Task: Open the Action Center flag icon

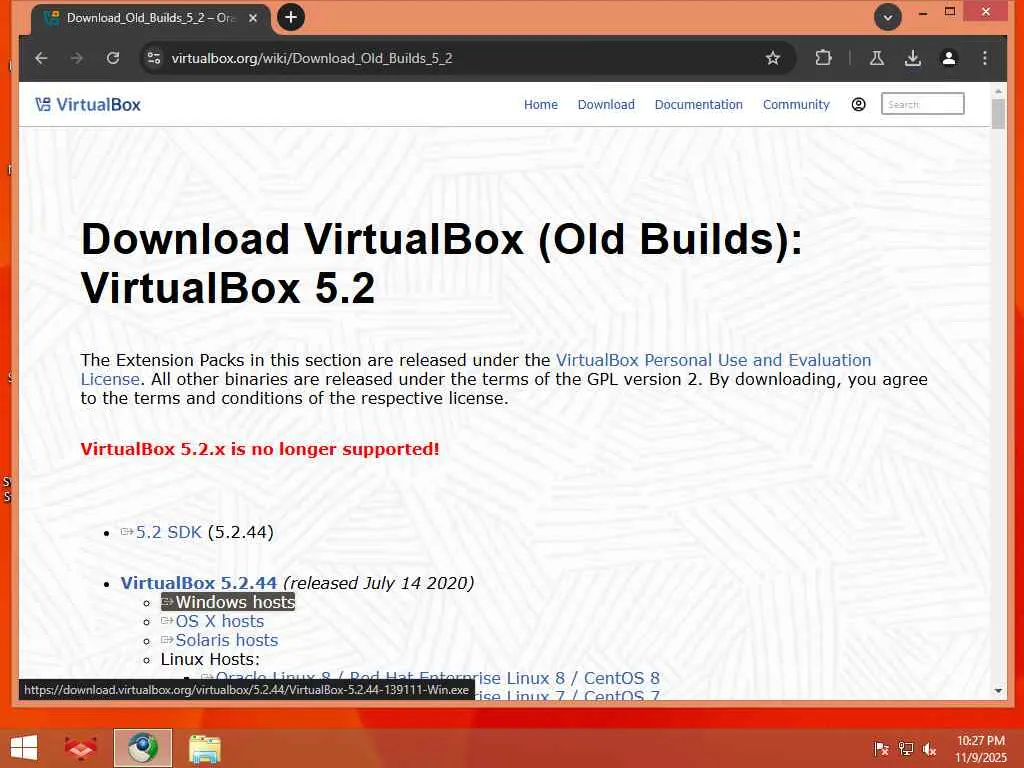Action: [x=881, y=749]
